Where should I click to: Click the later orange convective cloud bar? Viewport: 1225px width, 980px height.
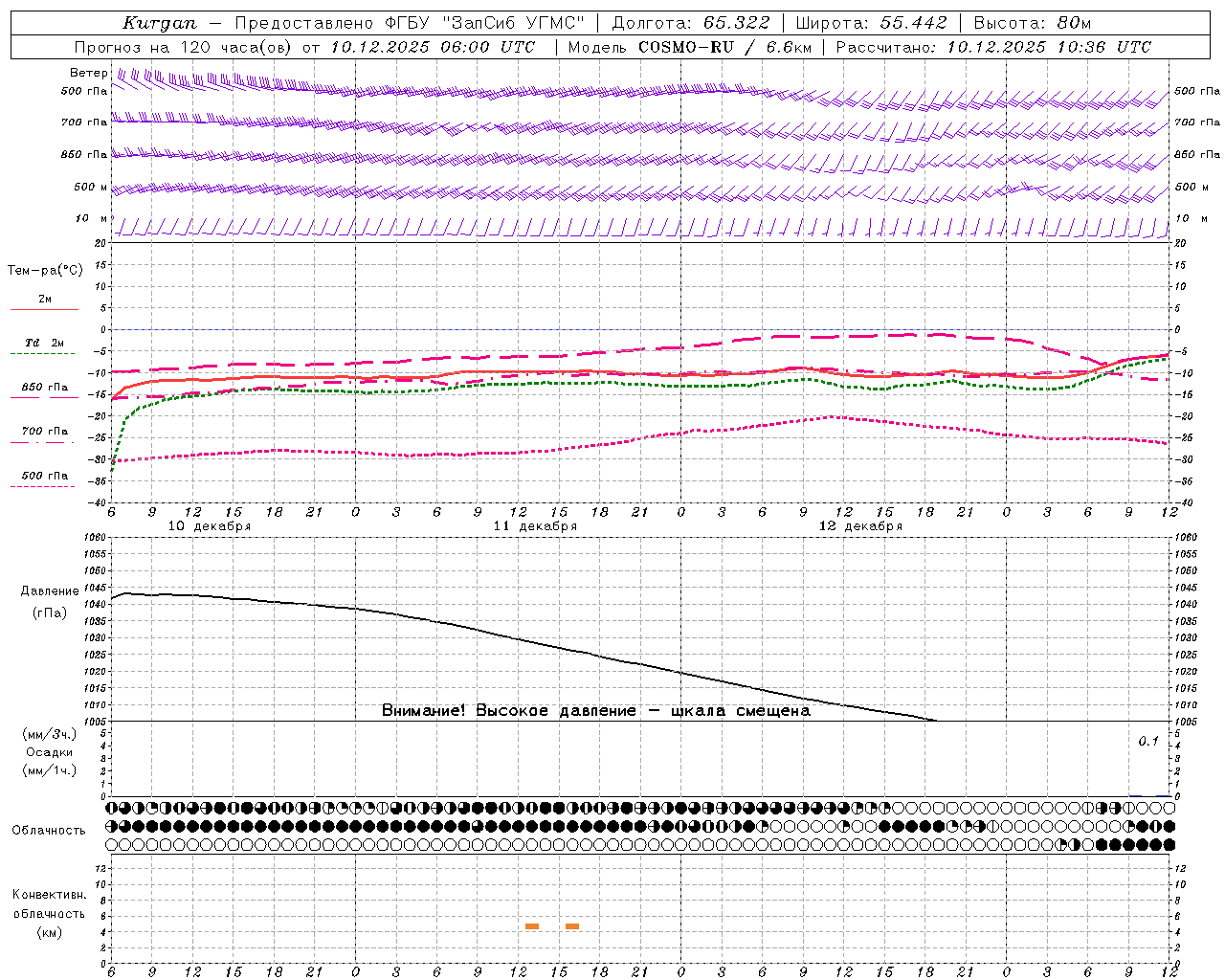click(572, 926)
